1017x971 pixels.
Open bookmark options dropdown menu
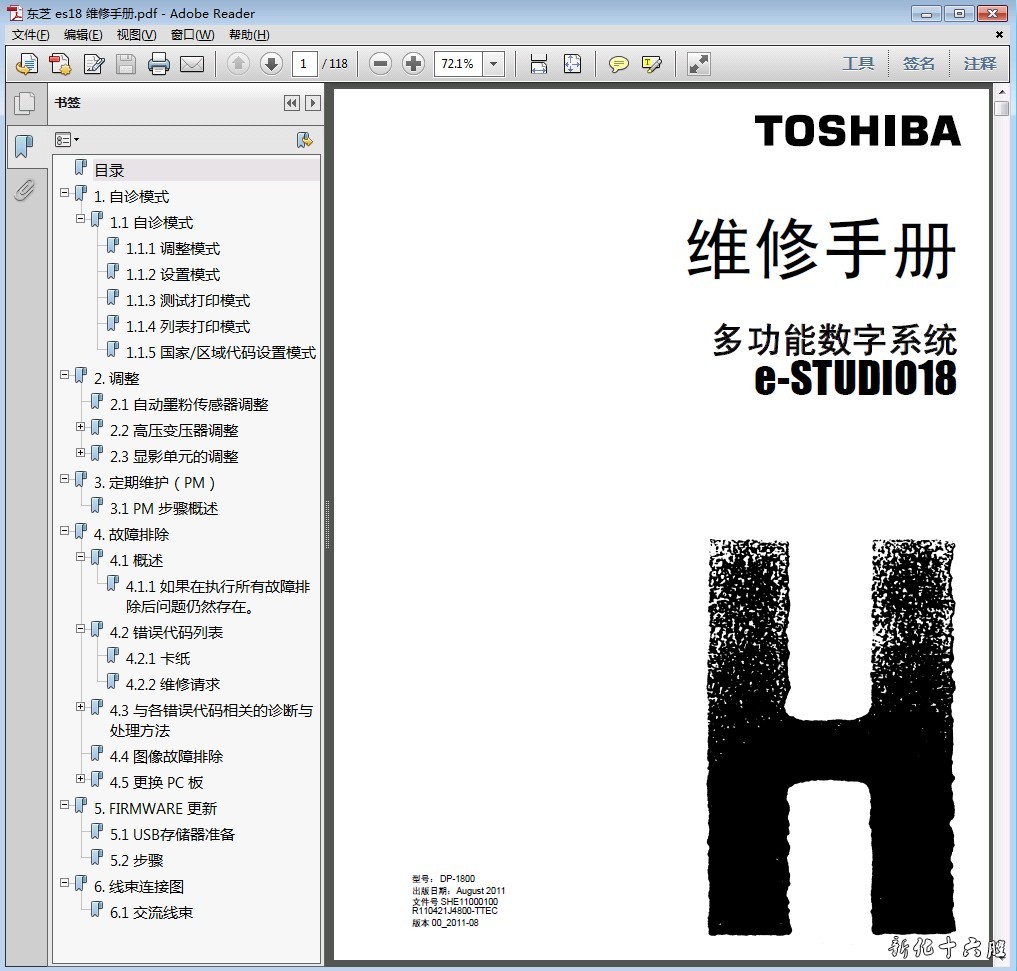tap(67, 140)
